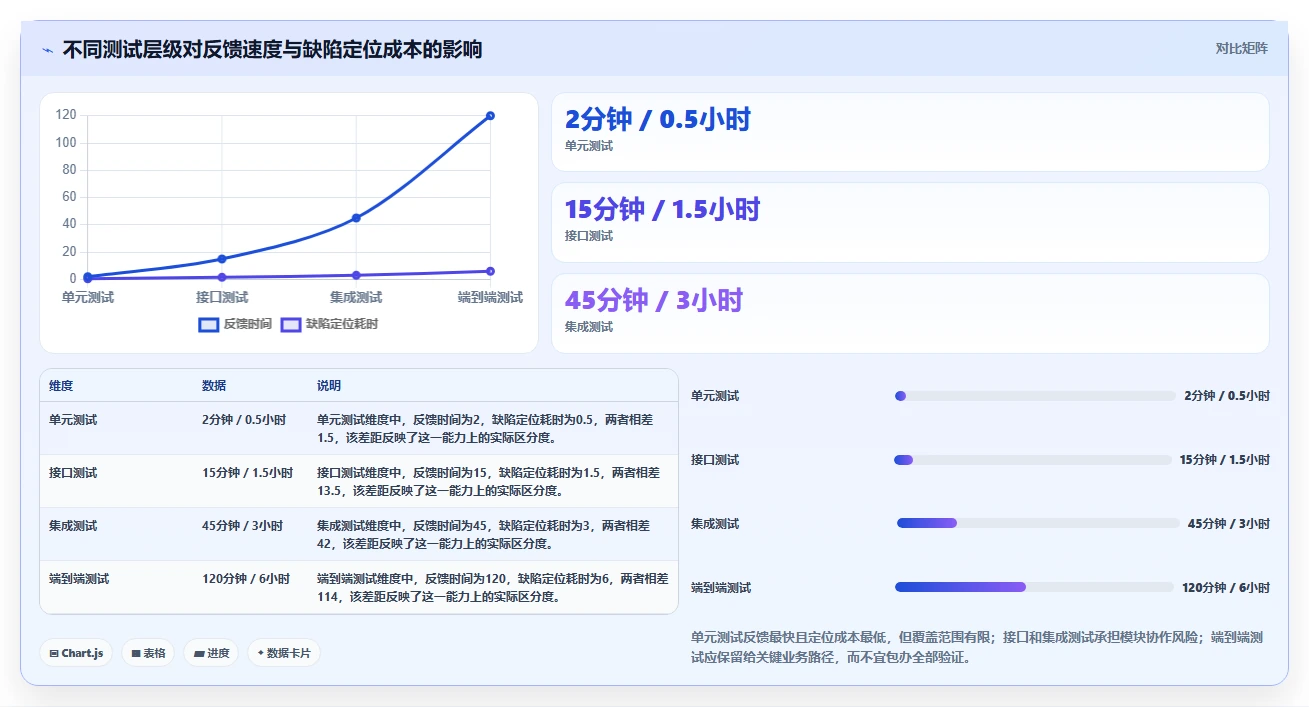Click the 对比矩阵 label in header
Image resolution: width=1309 pixels, height=707 pixels.
click(1241, 48)
